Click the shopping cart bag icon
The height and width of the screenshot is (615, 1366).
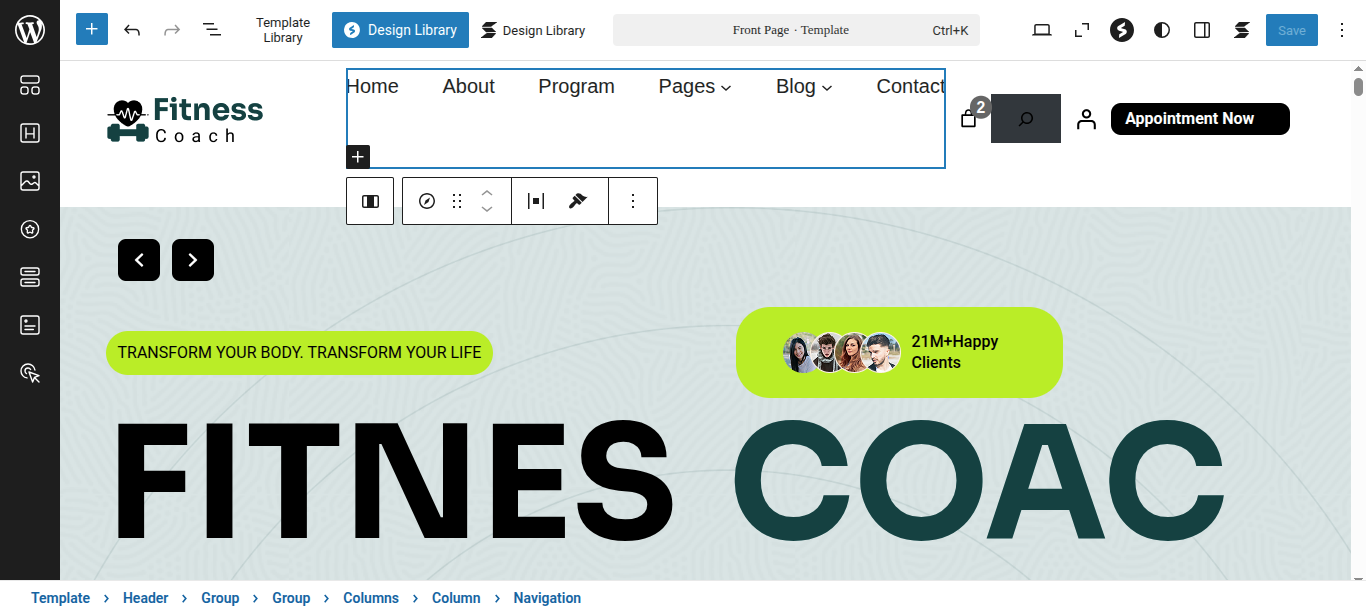click(x=968, y=119)
